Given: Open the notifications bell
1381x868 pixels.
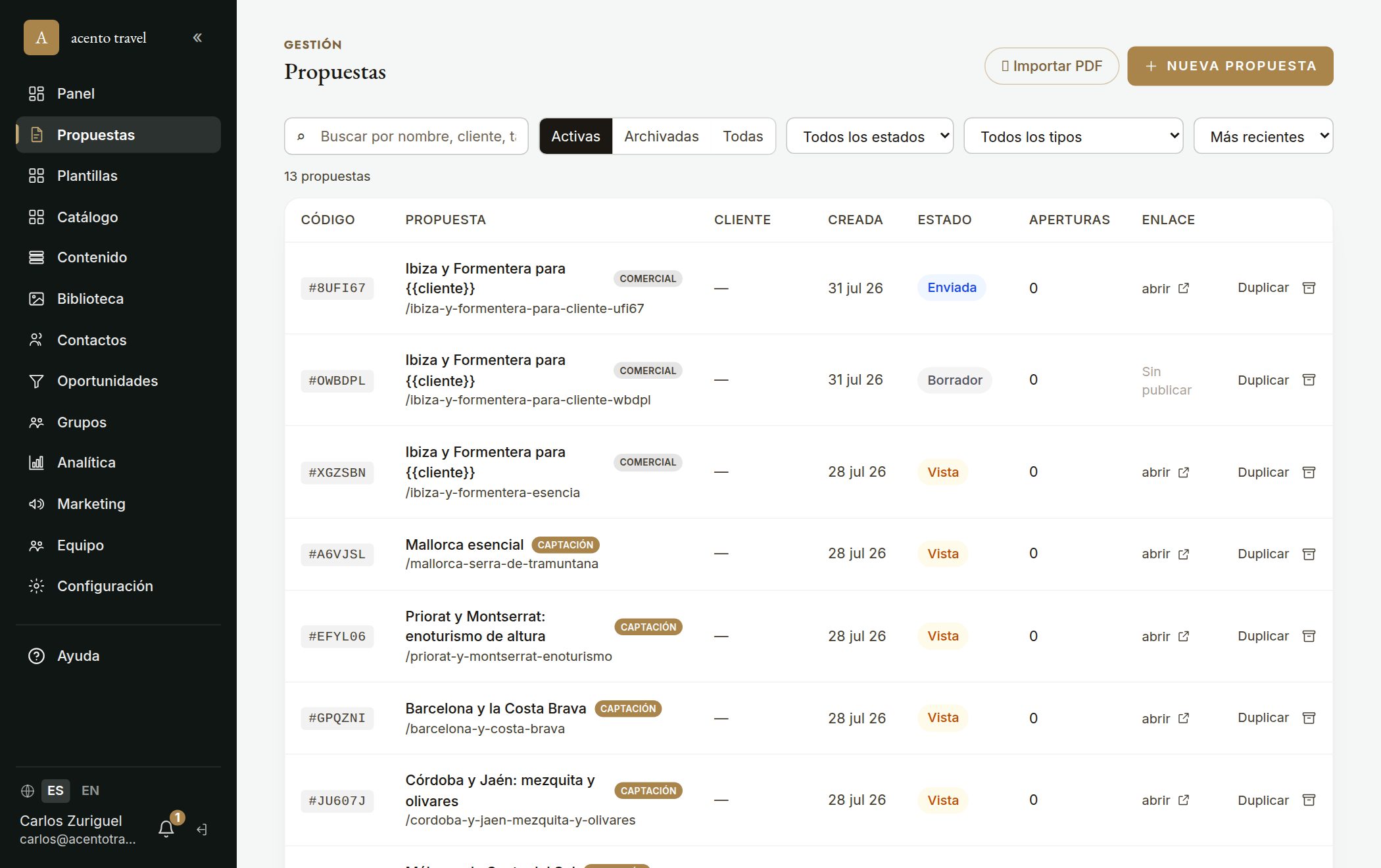Looking at the screenshot, I should pyautogui.click(x=166, y=829).
